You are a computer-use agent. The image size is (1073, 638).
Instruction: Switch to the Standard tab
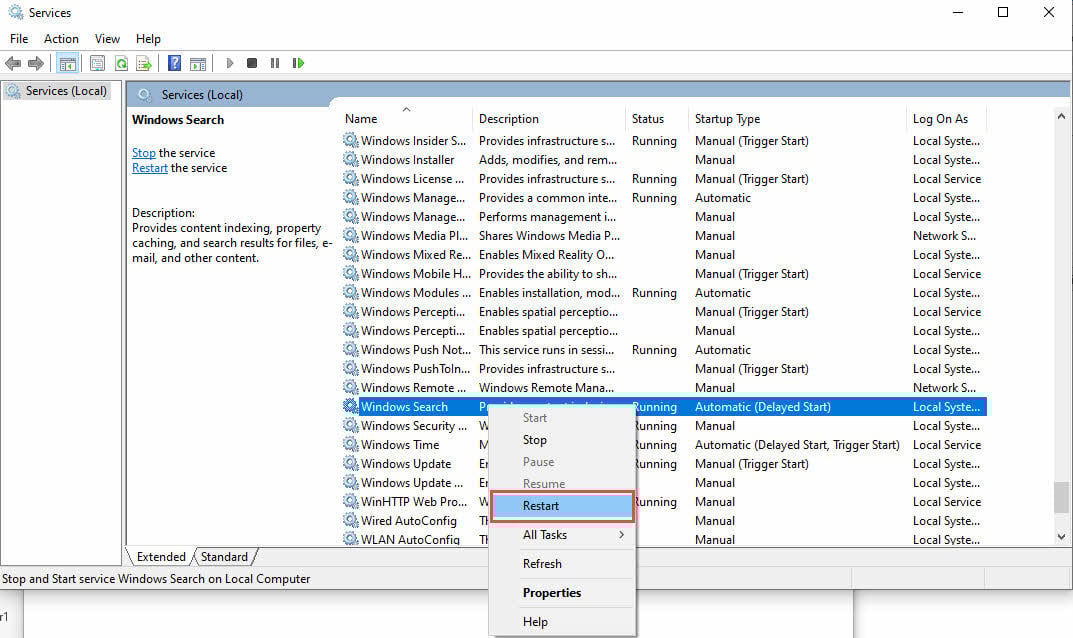(224, 557)
